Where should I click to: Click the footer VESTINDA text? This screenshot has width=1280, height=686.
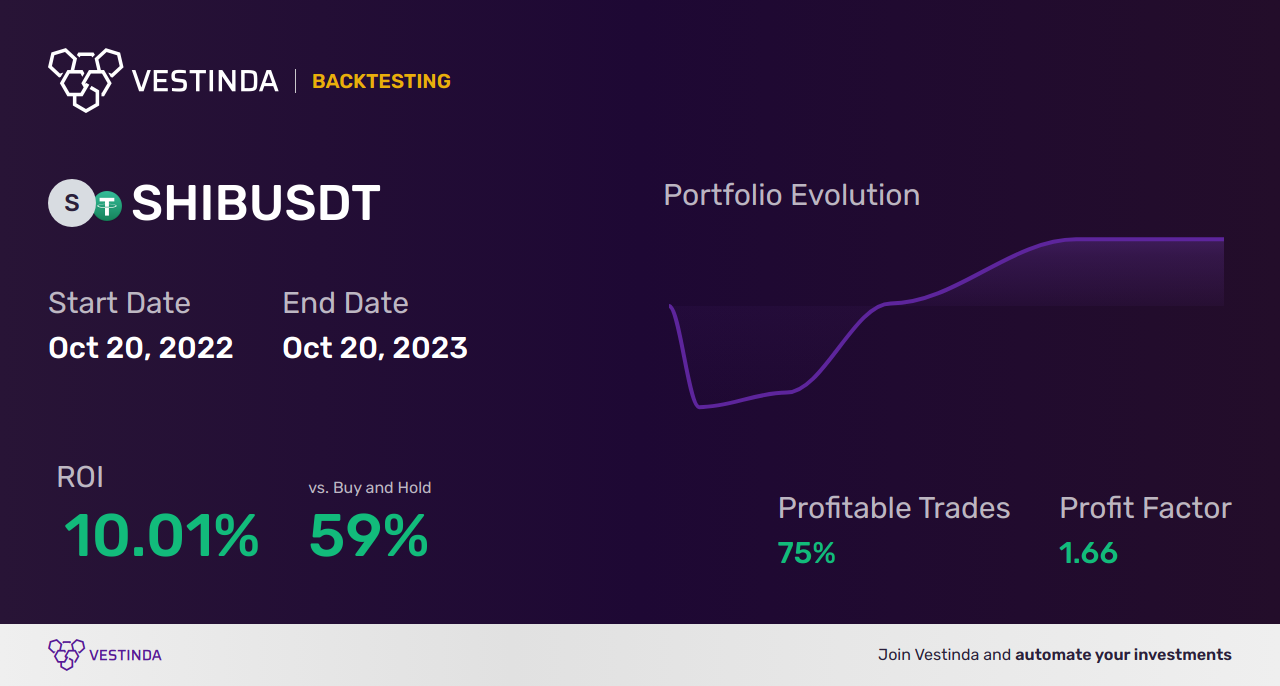(125, 655)
